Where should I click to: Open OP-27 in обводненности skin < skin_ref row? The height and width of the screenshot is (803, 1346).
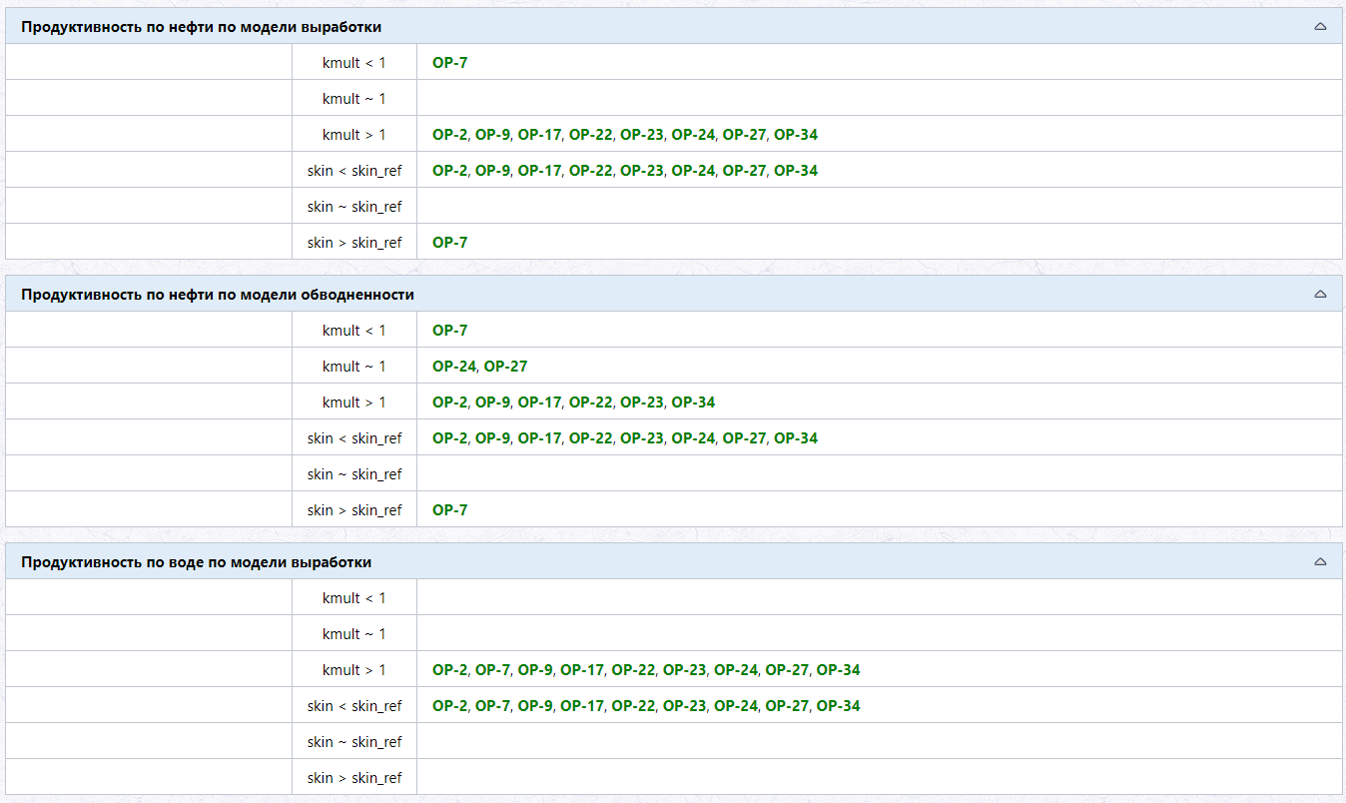point(745,438)
